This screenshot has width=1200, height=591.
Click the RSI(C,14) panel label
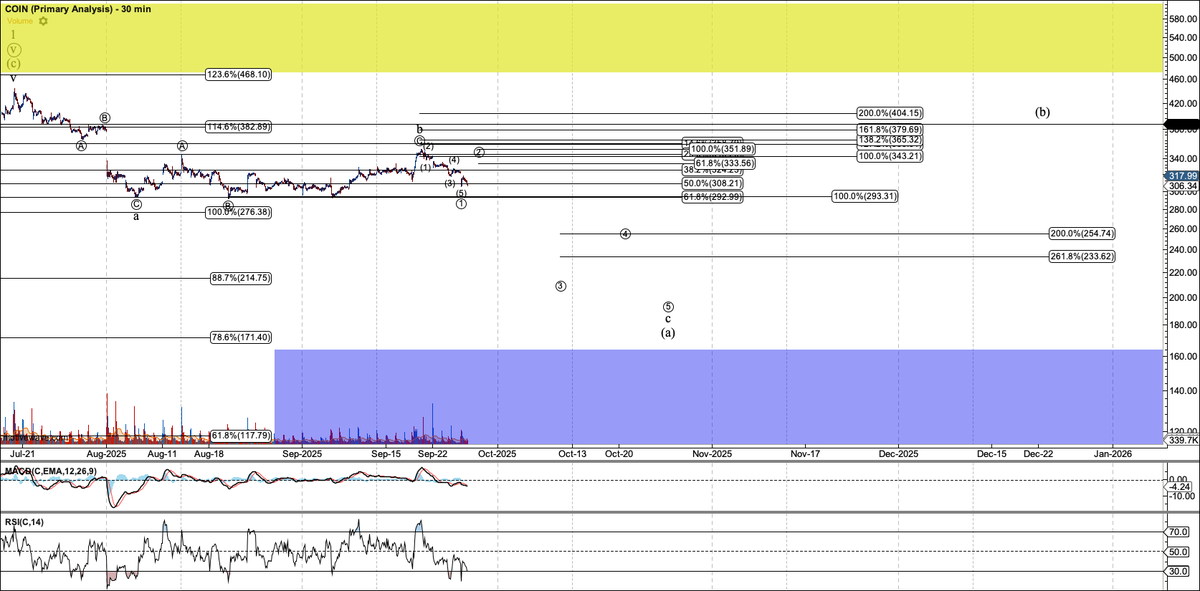click(25, 523)
